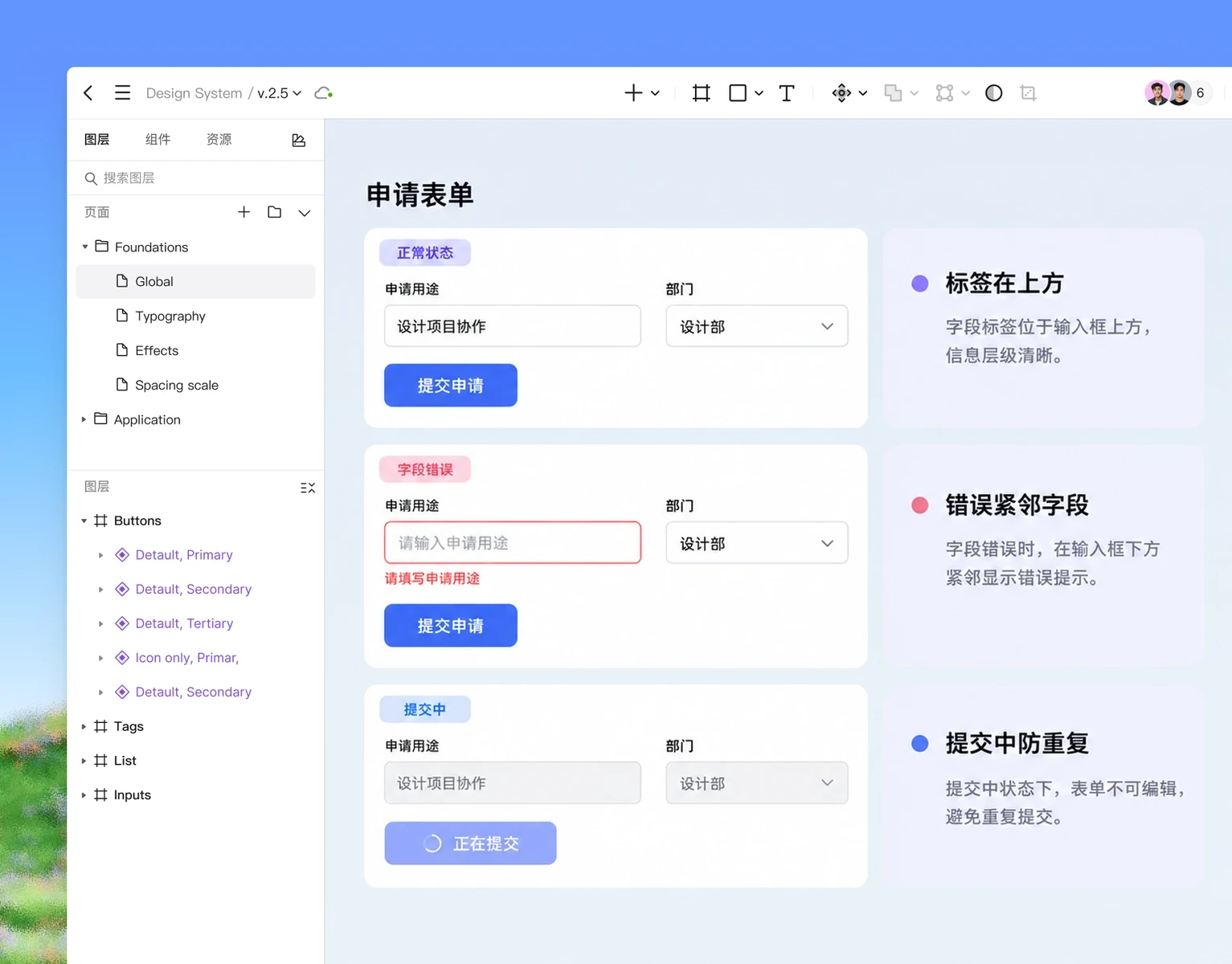Image resolution: width=1232 pixels, height=964 pixels.
Task: Create a new page folder
Action: coord(274,212)
